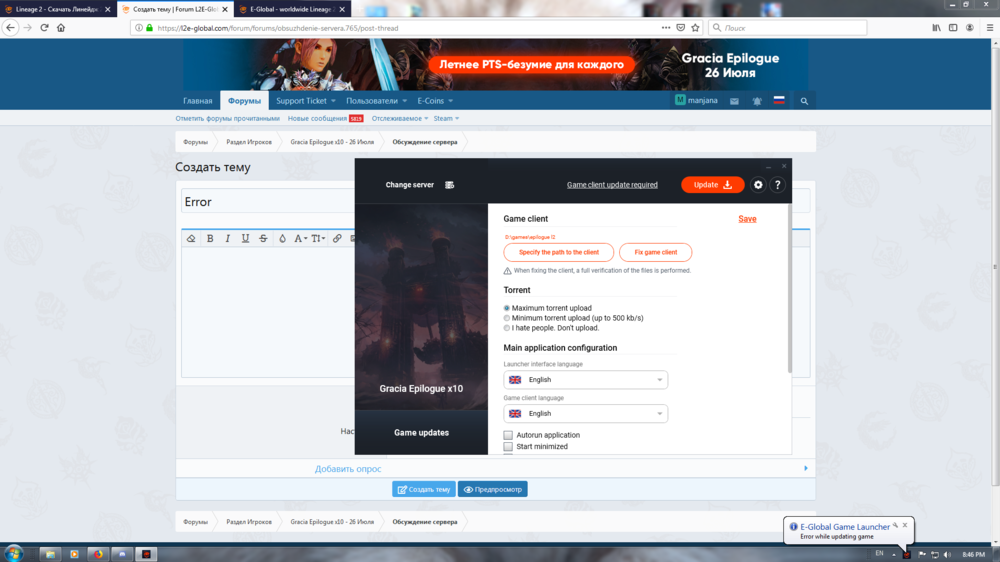Enable the Autorun application checkbox
Viewport: 1000px width, 562px height.
click(508, 435)
